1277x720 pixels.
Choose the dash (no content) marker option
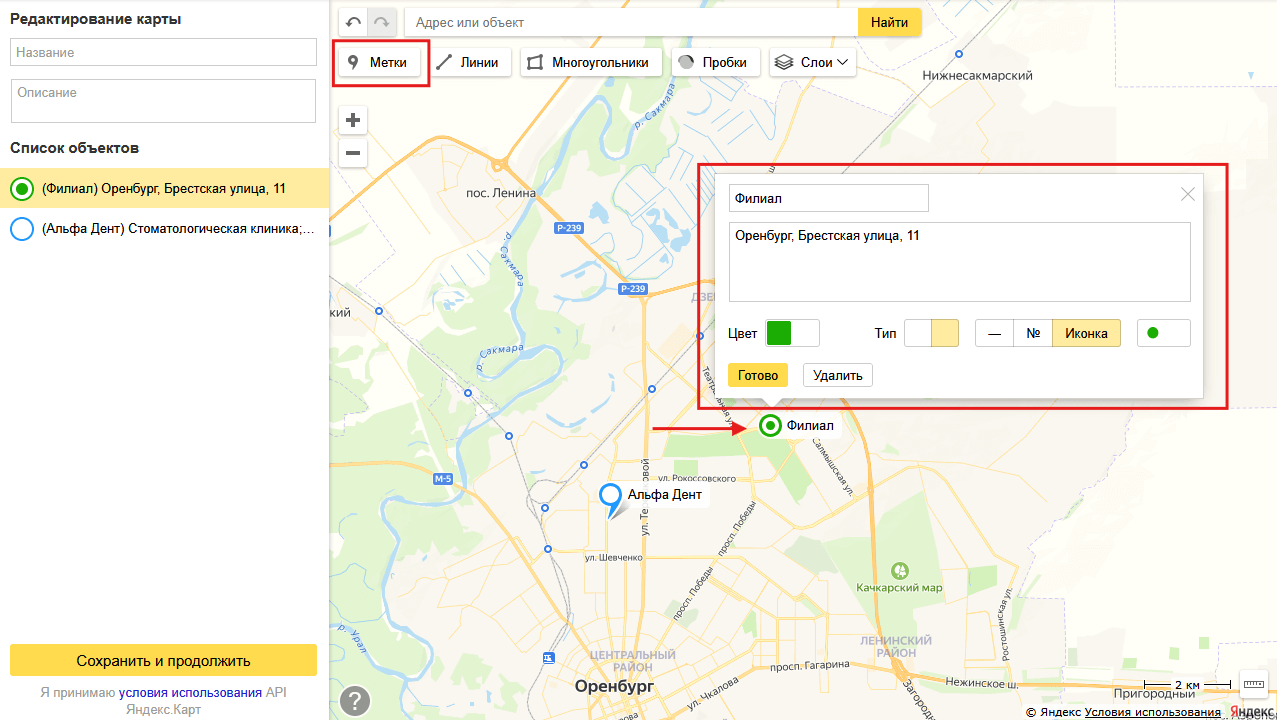(994, 333)
